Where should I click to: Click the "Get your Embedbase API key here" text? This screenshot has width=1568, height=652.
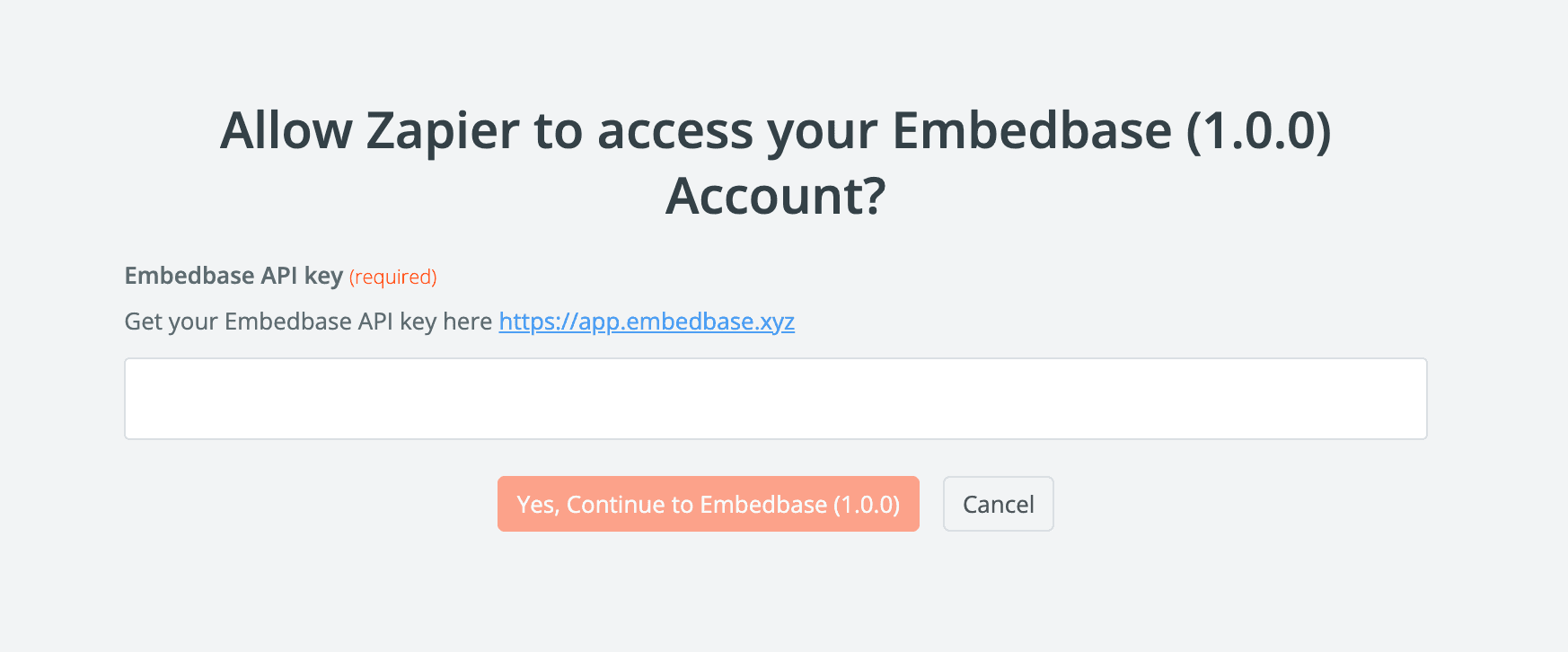[308, 322]
